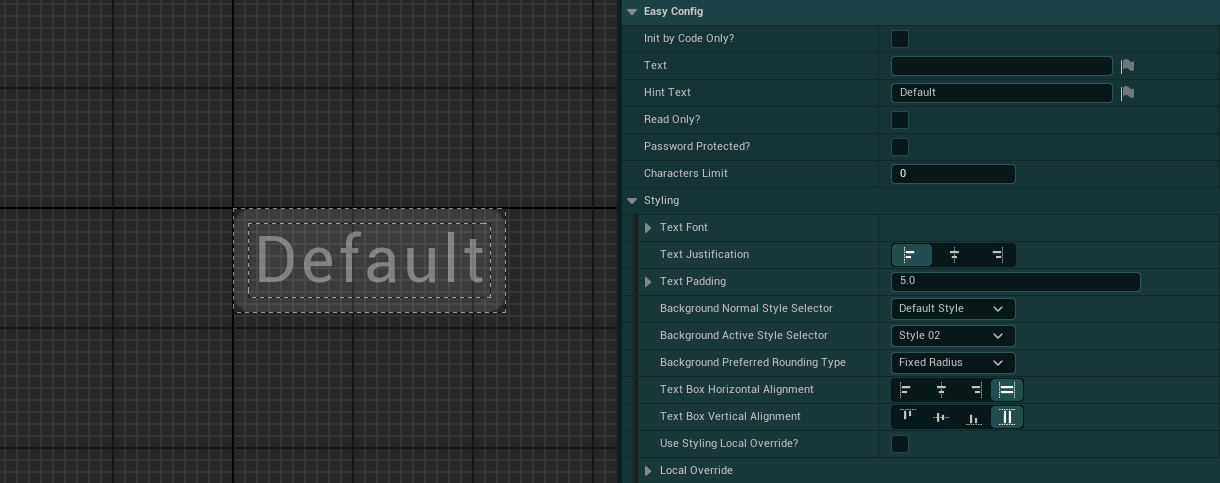Click the Text Box Vertical Alignment label
Viewport: 1220px width, 483px height.
click(x=730, y=417)
